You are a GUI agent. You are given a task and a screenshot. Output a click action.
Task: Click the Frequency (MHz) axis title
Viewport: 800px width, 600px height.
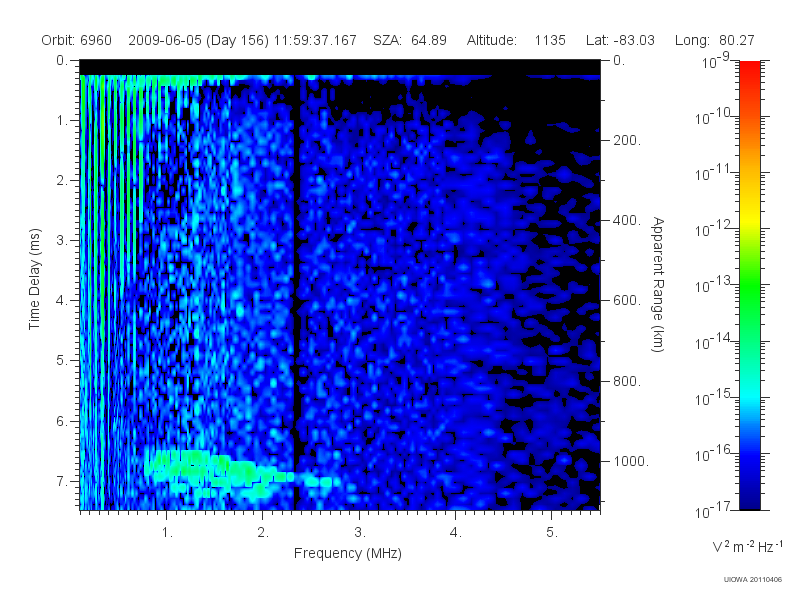pyautogui.click(x=347, y=553)
